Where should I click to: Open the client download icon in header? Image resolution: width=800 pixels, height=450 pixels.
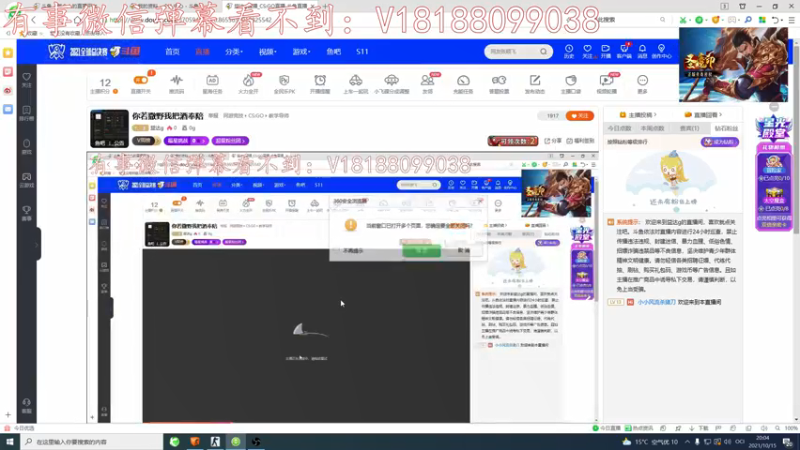click(x=624, y=51)
